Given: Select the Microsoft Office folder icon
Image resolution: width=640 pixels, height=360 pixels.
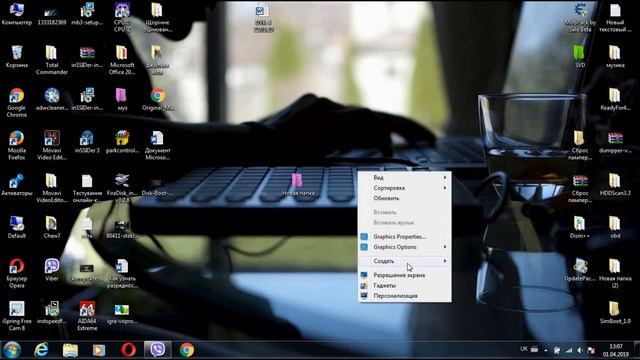Looking at the screenshot, I should (122, 60).
